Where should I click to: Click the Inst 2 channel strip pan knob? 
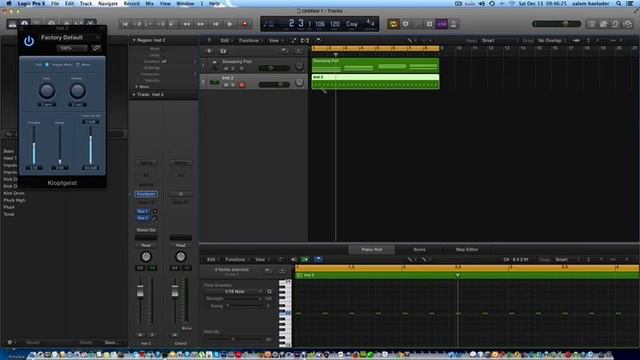[x=146, y=256]
